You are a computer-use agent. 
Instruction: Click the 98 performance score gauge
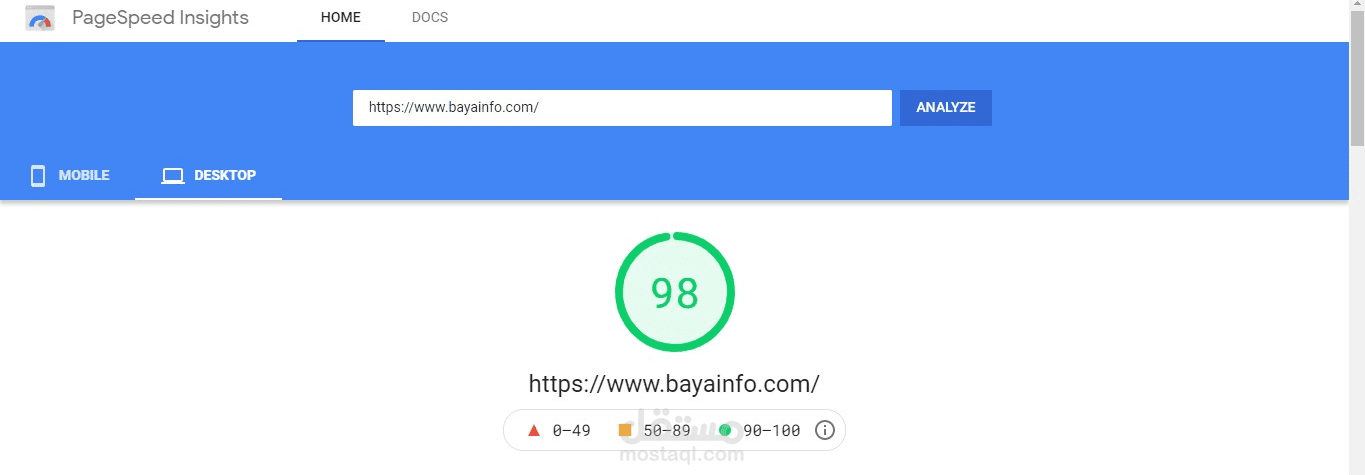[675, 292]
